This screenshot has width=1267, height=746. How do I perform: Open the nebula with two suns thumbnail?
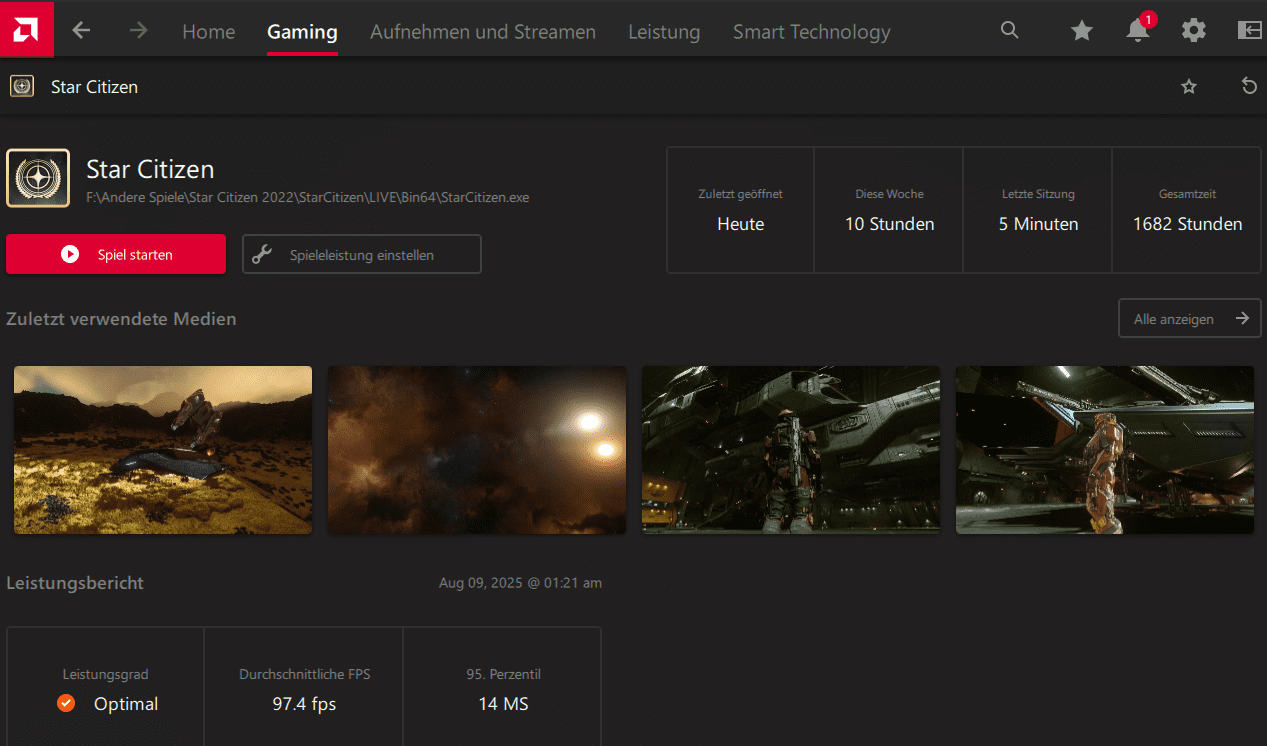tap(477, 449)
